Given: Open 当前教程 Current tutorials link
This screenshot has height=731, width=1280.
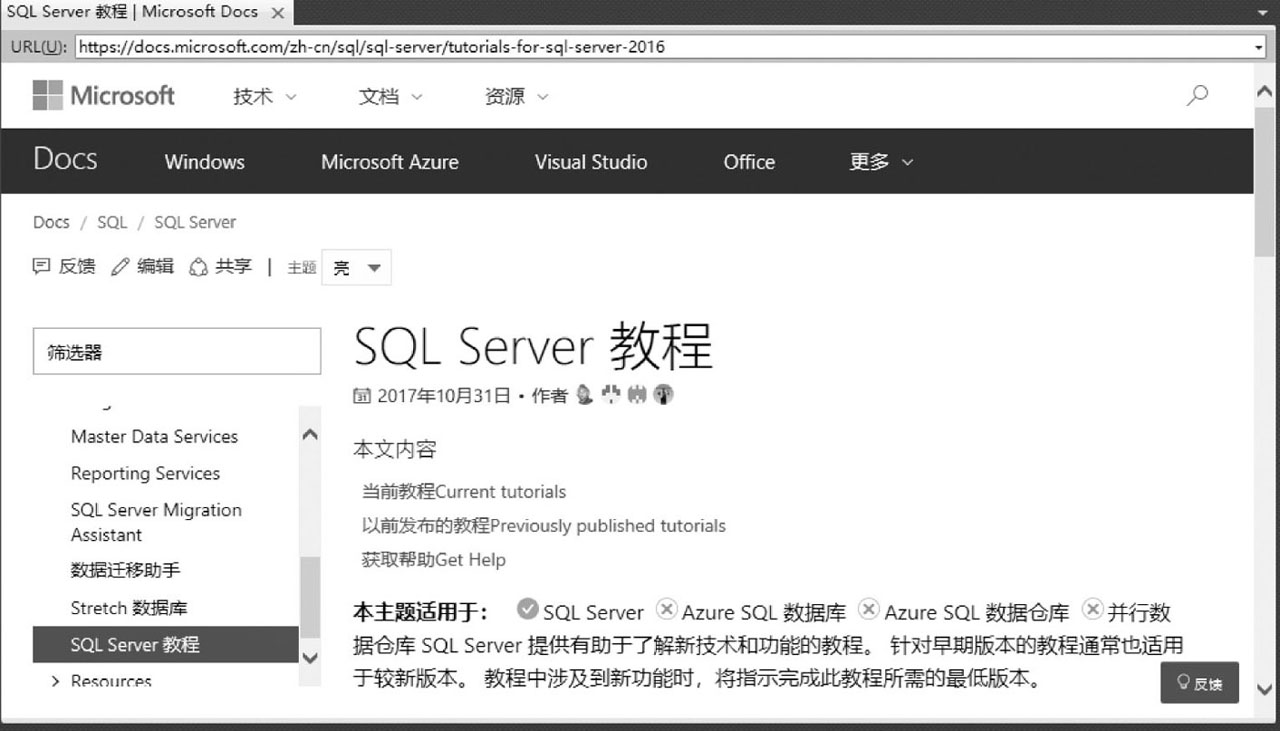Looking at the screenshot, I should click(464, 492).
